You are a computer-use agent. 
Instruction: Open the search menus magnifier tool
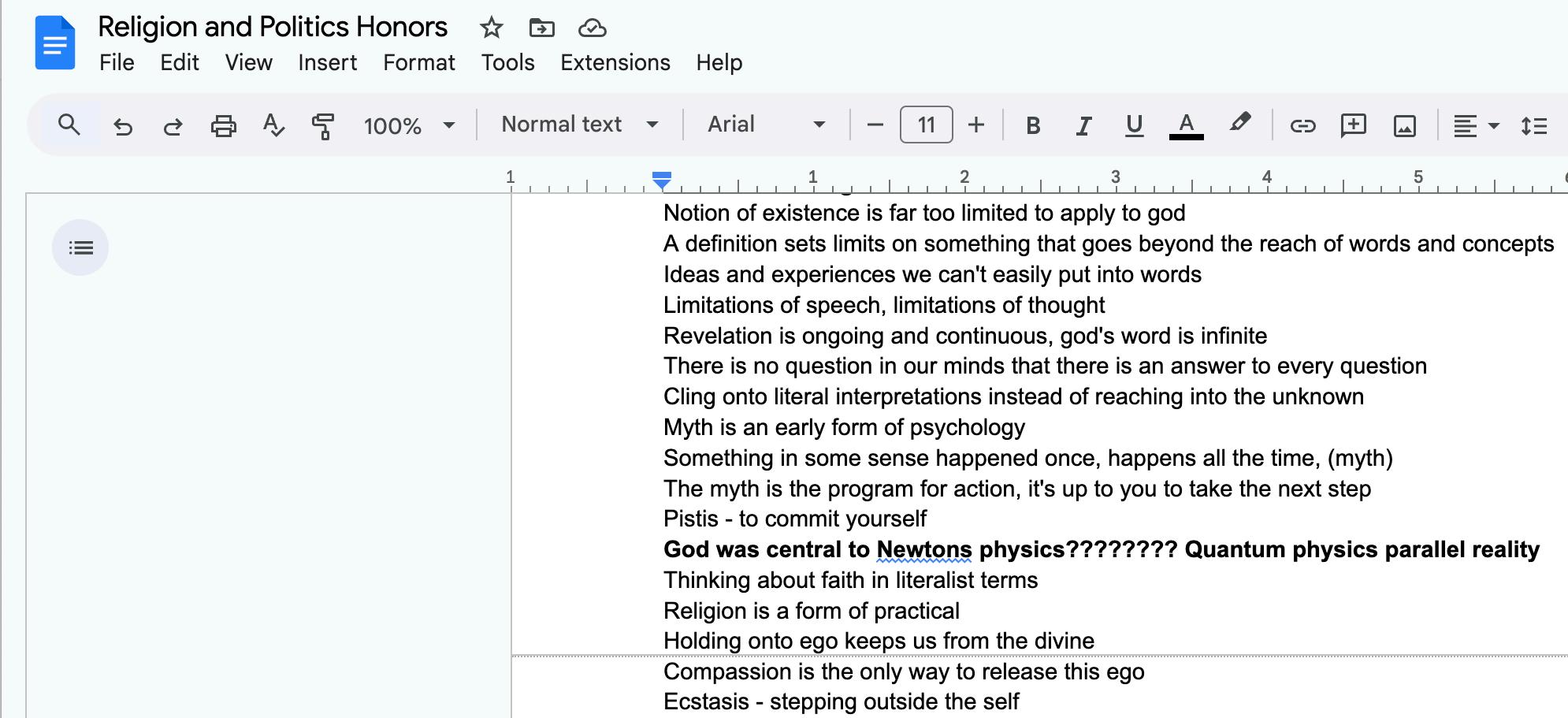tap(69, 125)
